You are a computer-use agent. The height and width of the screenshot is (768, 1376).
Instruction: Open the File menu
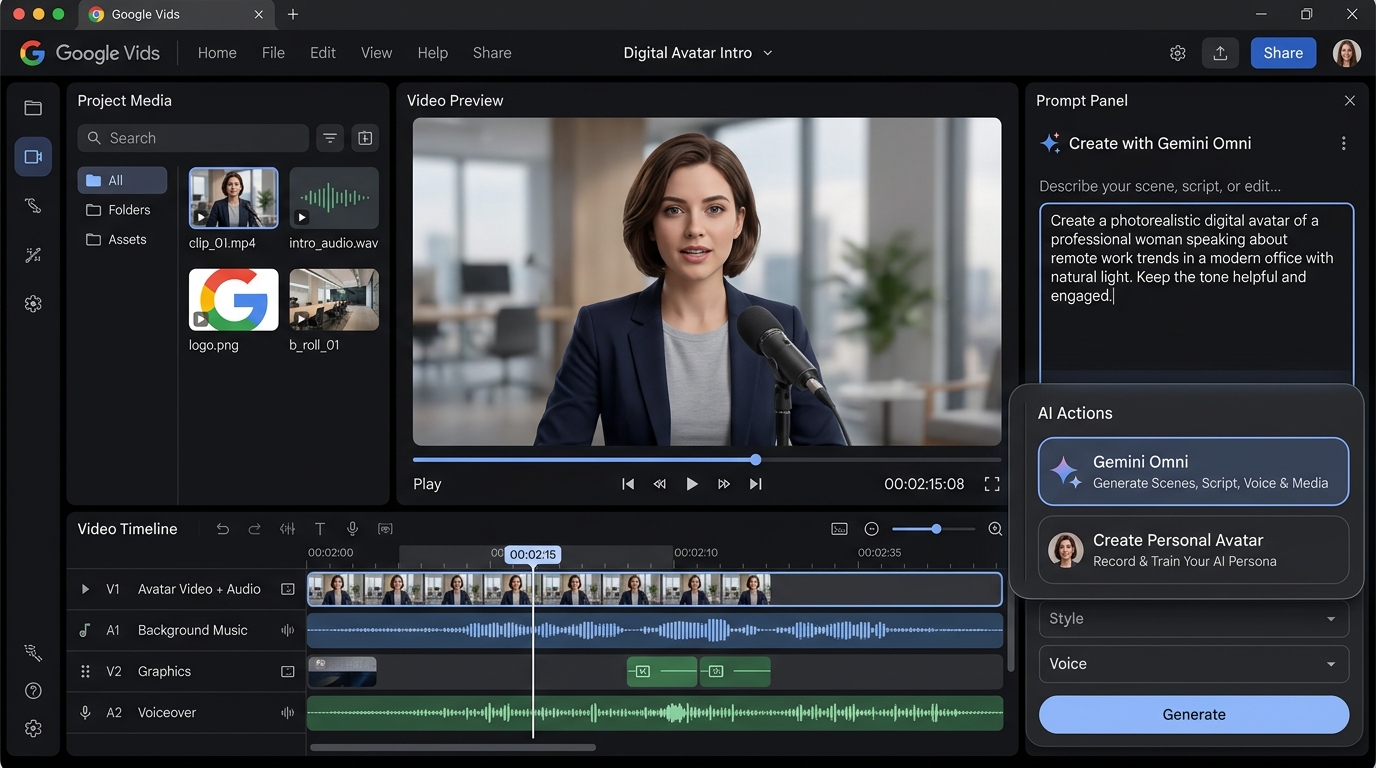(x=273, y=53)
